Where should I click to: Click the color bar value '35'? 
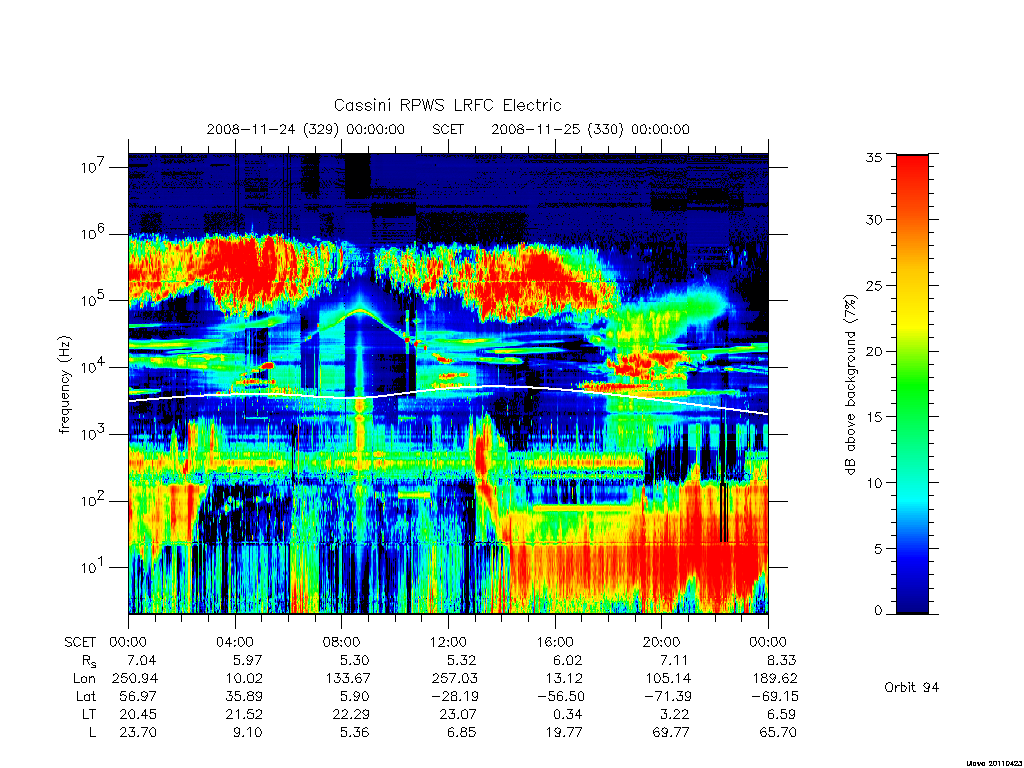click(873, 157)
